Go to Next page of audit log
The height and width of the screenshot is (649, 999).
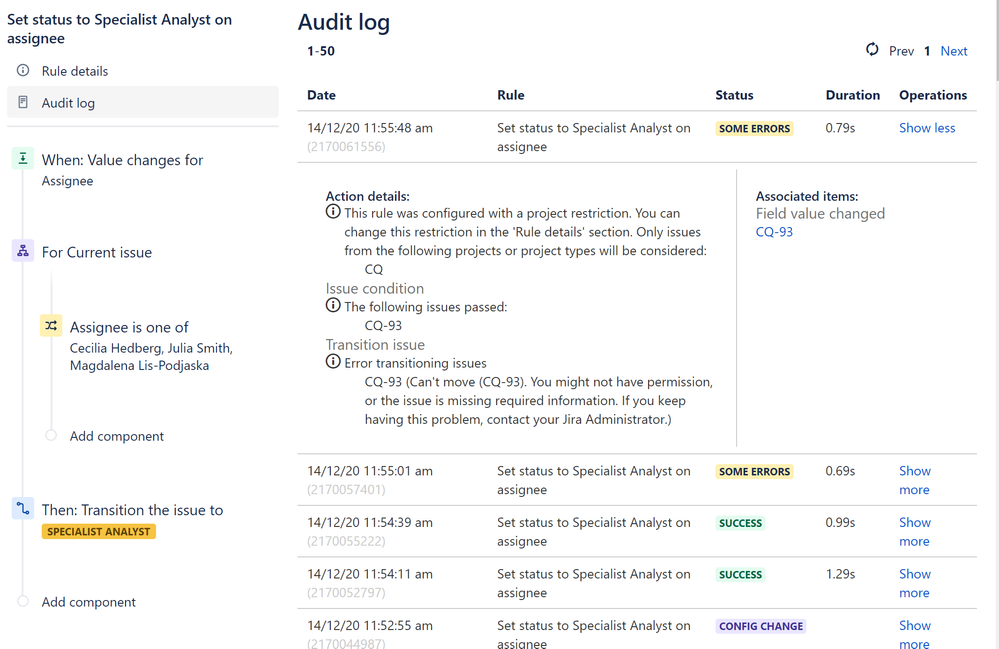954,51
